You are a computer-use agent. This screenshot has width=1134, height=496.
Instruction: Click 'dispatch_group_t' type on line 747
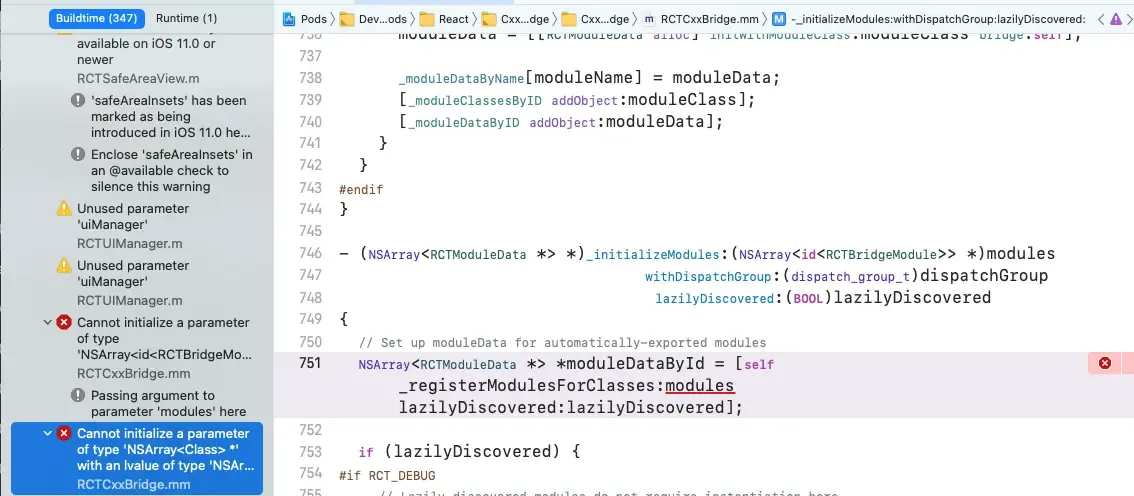[x=850, y=276]
